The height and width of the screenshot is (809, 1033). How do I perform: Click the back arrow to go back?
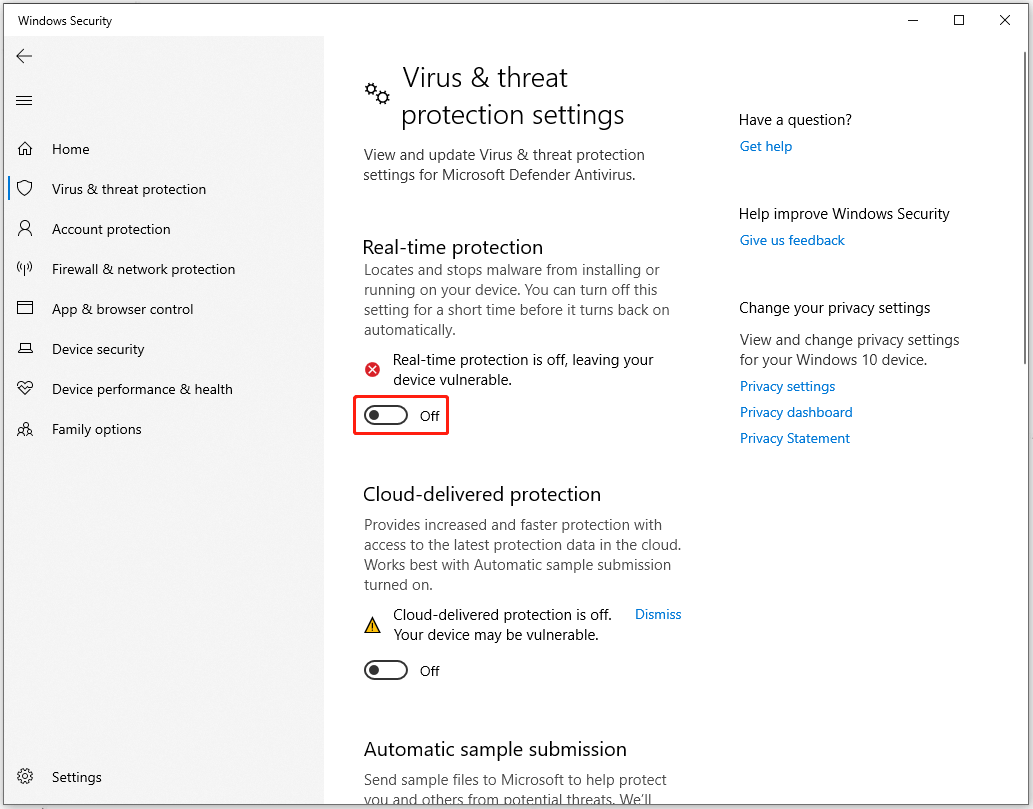[x=24, y=56]
